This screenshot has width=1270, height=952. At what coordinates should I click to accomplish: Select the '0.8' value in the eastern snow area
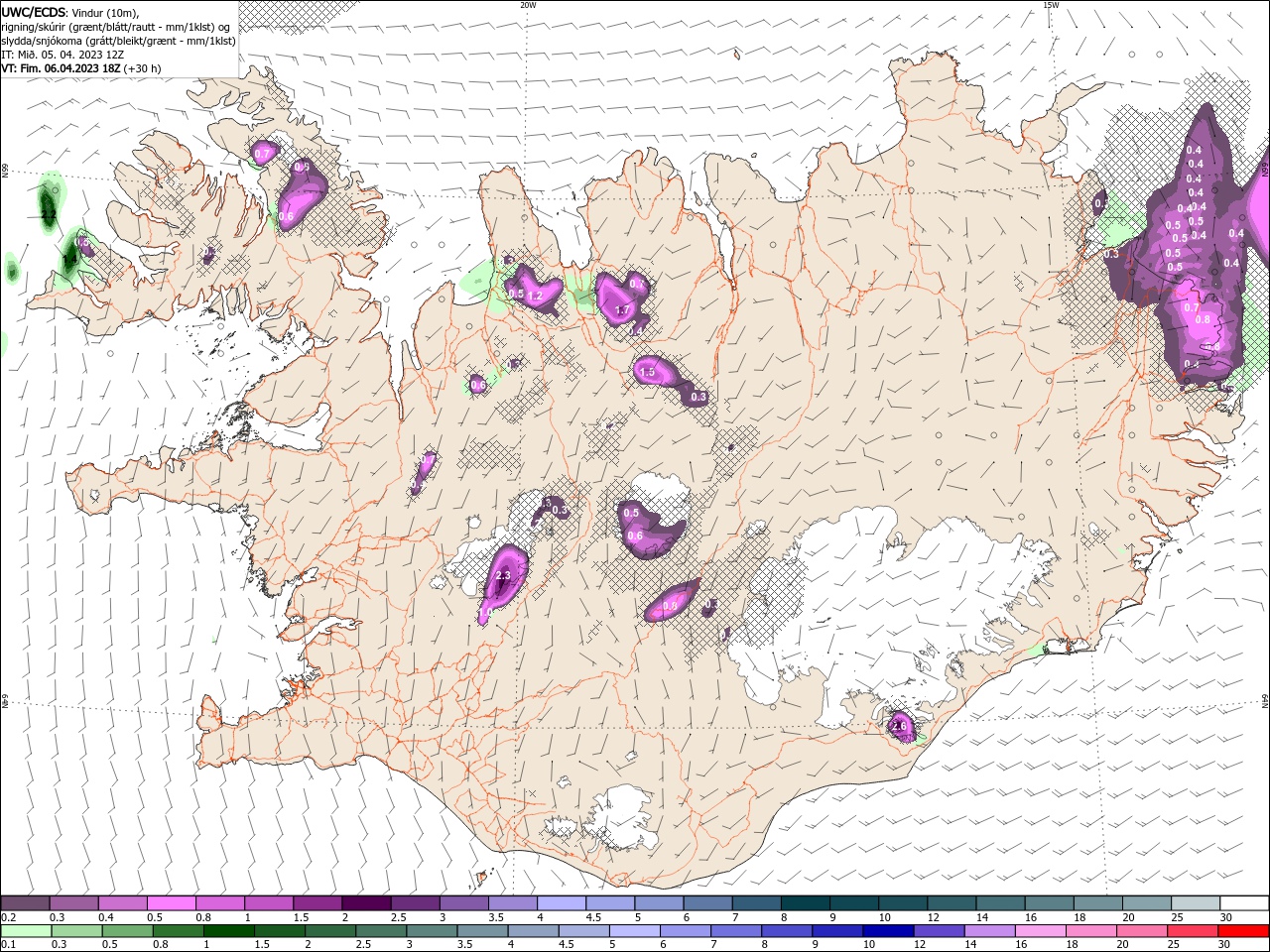(1204, 319)
